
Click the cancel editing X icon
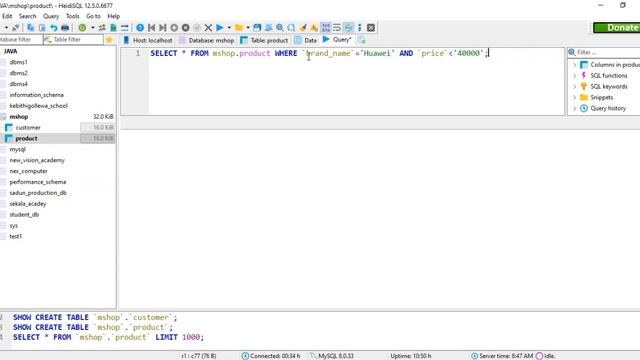point(208,28)
